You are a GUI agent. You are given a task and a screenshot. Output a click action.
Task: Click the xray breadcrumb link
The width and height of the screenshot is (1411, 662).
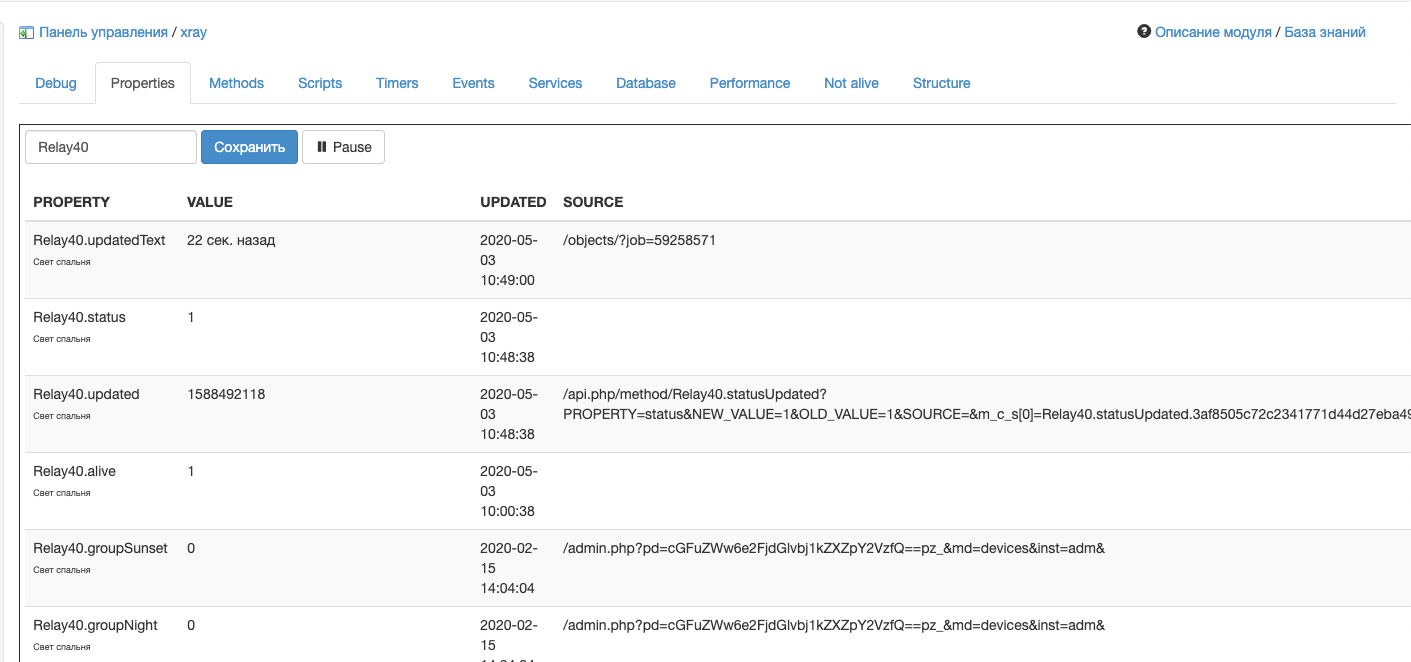[x=194, y=32]
